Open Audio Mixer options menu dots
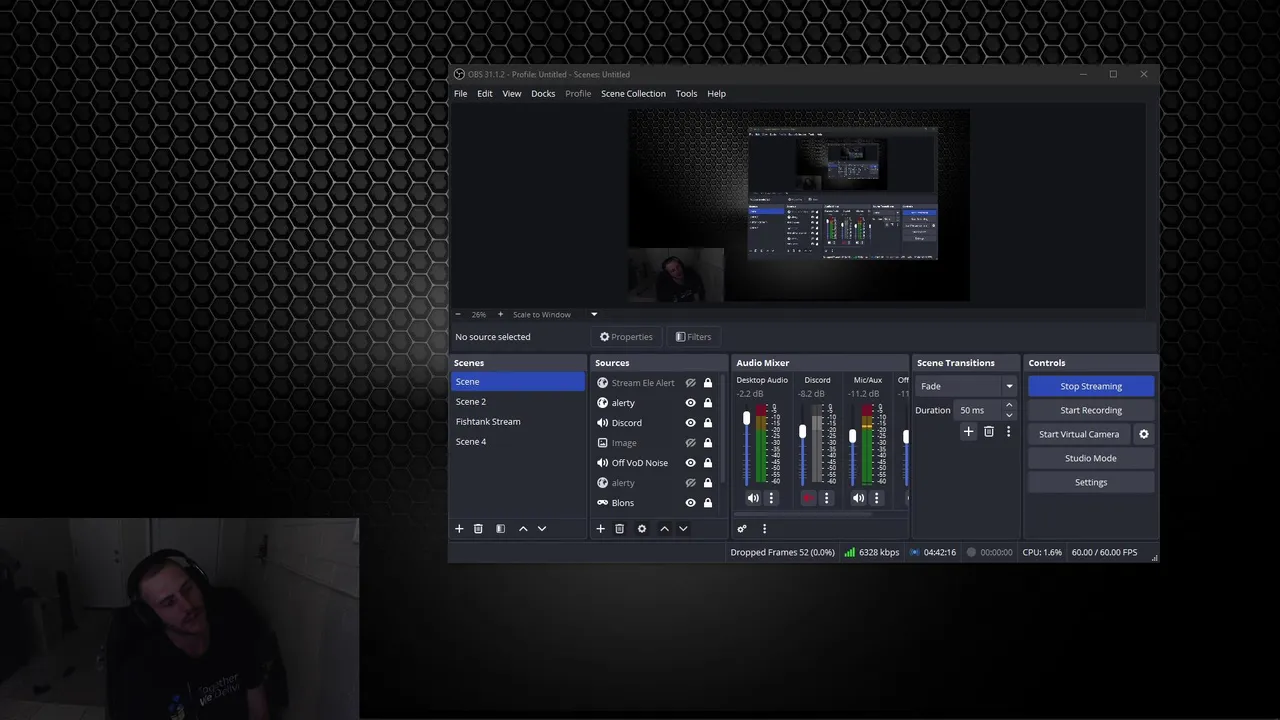 764,529
